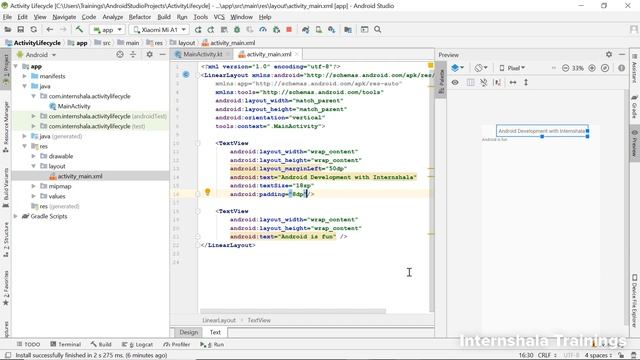Click the horizontal scrollbar in code editor
Image resolution: width=640 pixels, height=360 pixels.
(293, 311)
